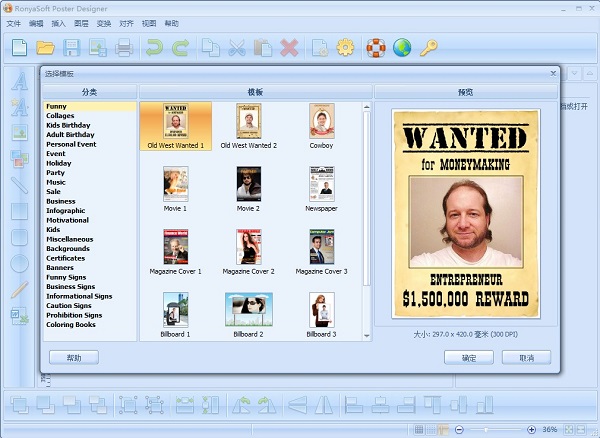This screenshot has width=600, height=438.
Task: Pick the Cowboy template thumbnail
Action: pyautogui.click(x=321, y=124)
